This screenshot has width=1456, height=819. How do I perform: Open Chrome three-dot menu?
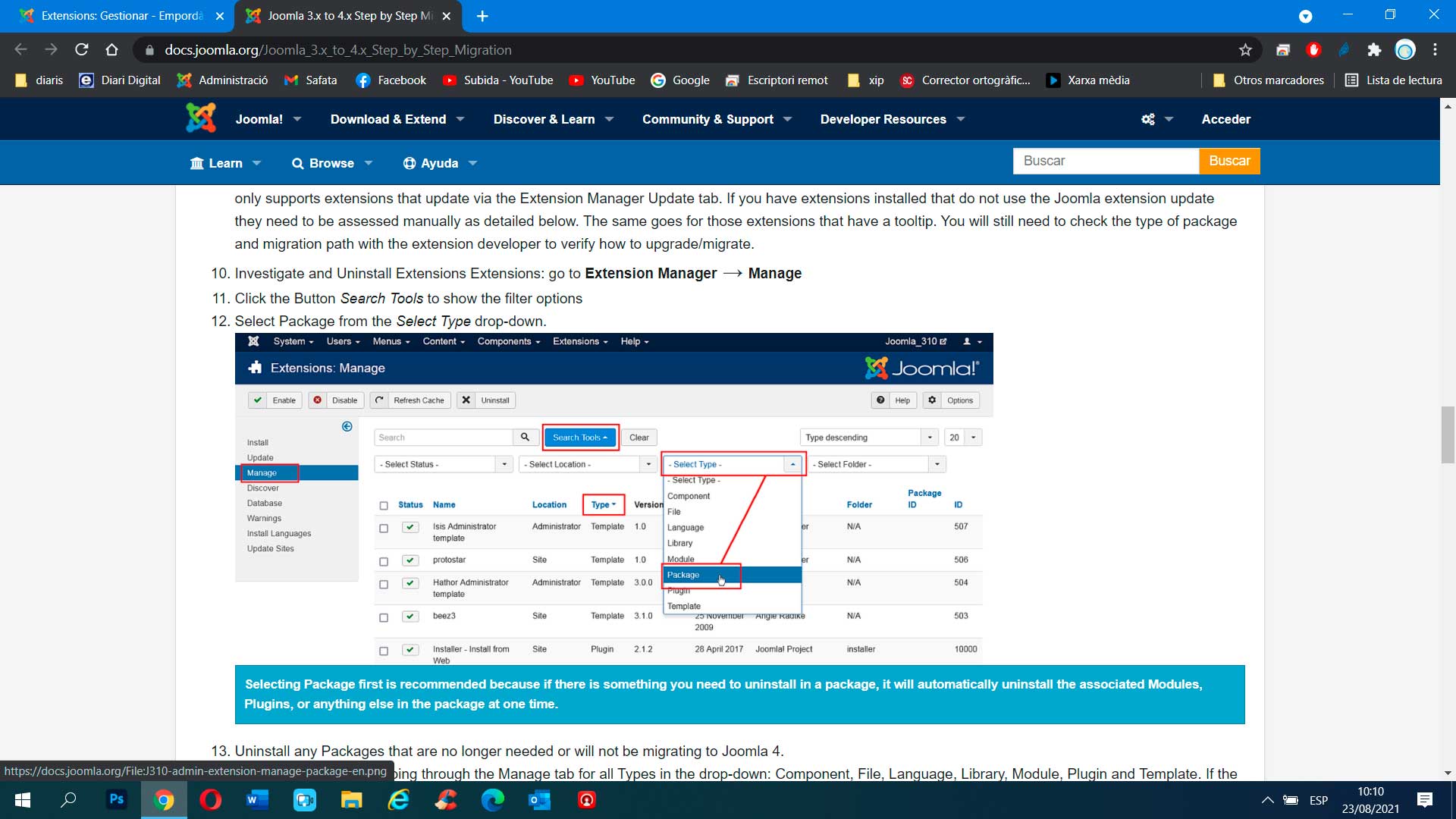pos(1435,50)
